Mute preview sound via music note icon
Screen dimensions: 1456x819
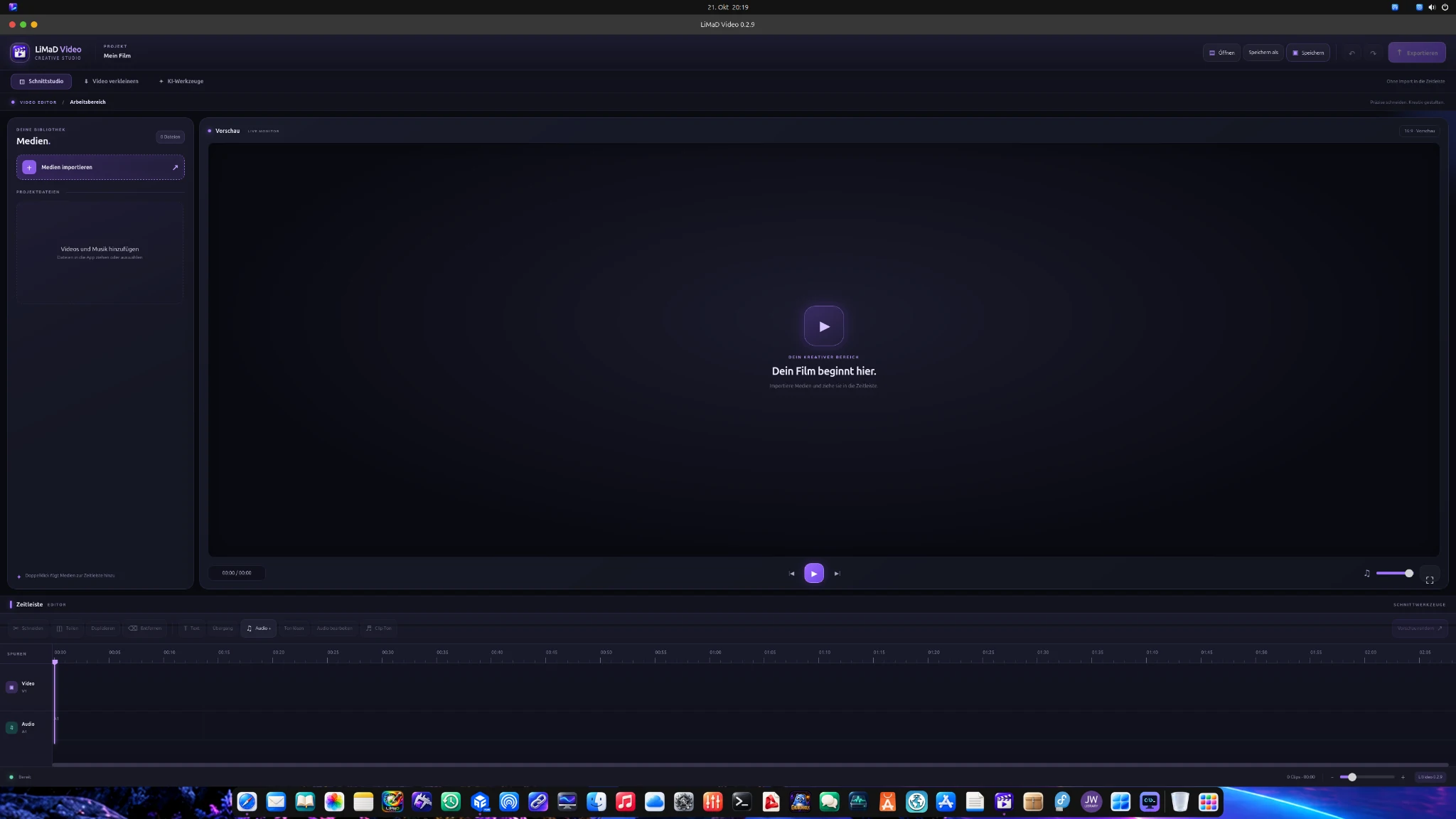1366,573
